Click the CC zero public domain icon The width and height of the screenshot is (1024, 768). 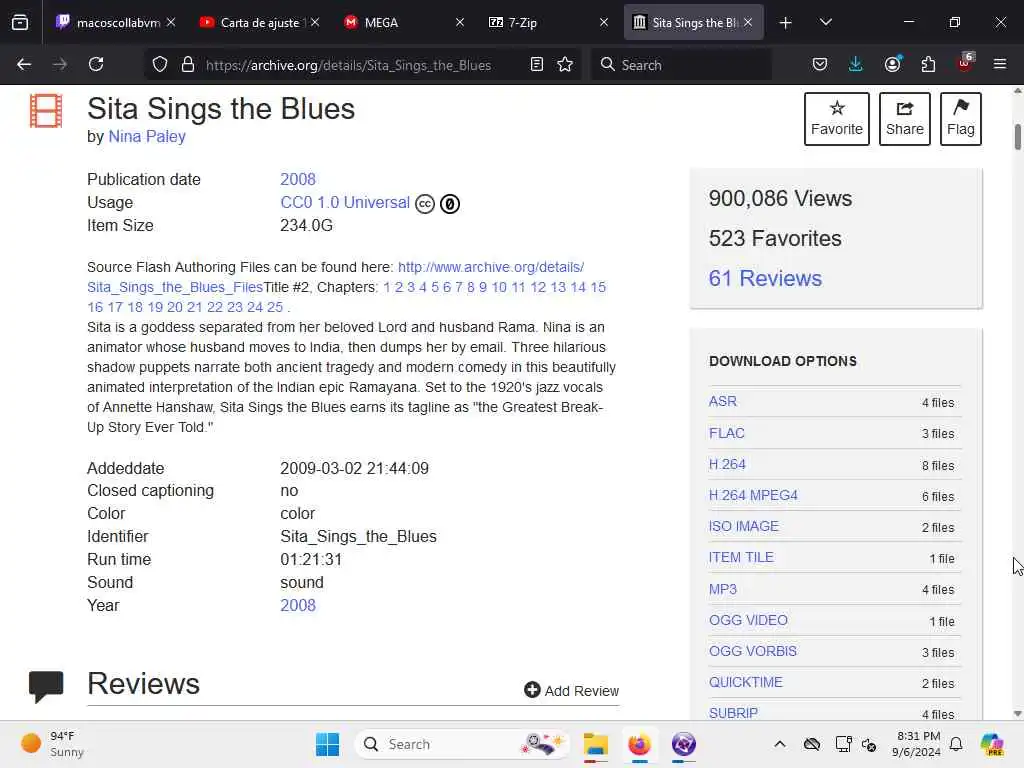point(449,204)
